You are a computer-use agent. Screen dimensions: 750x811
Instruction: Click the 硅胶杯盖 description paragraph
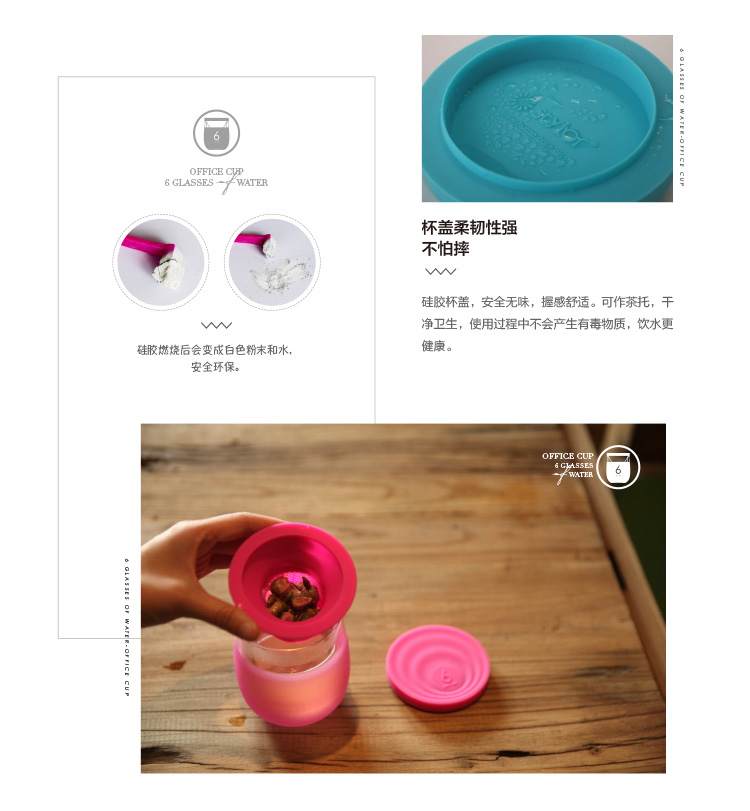click(547, 324)
